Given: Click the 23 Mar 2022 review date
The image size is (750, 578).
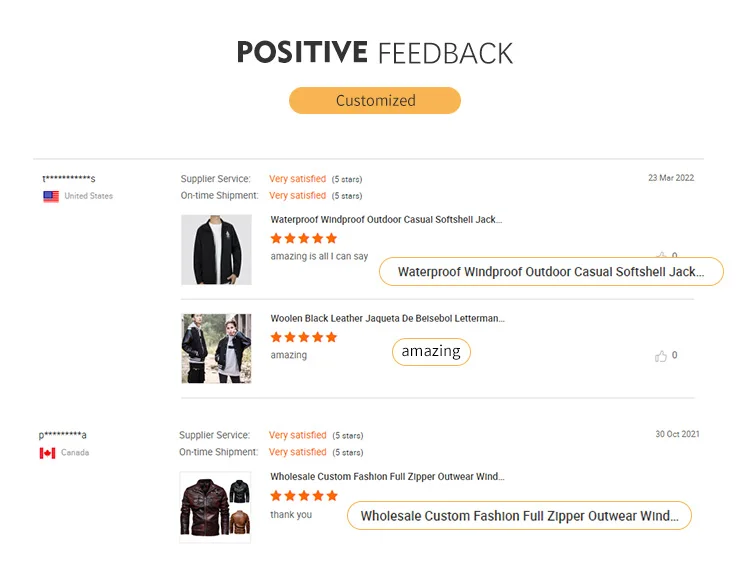Looking at the screenshot, I should click(671, 178).
